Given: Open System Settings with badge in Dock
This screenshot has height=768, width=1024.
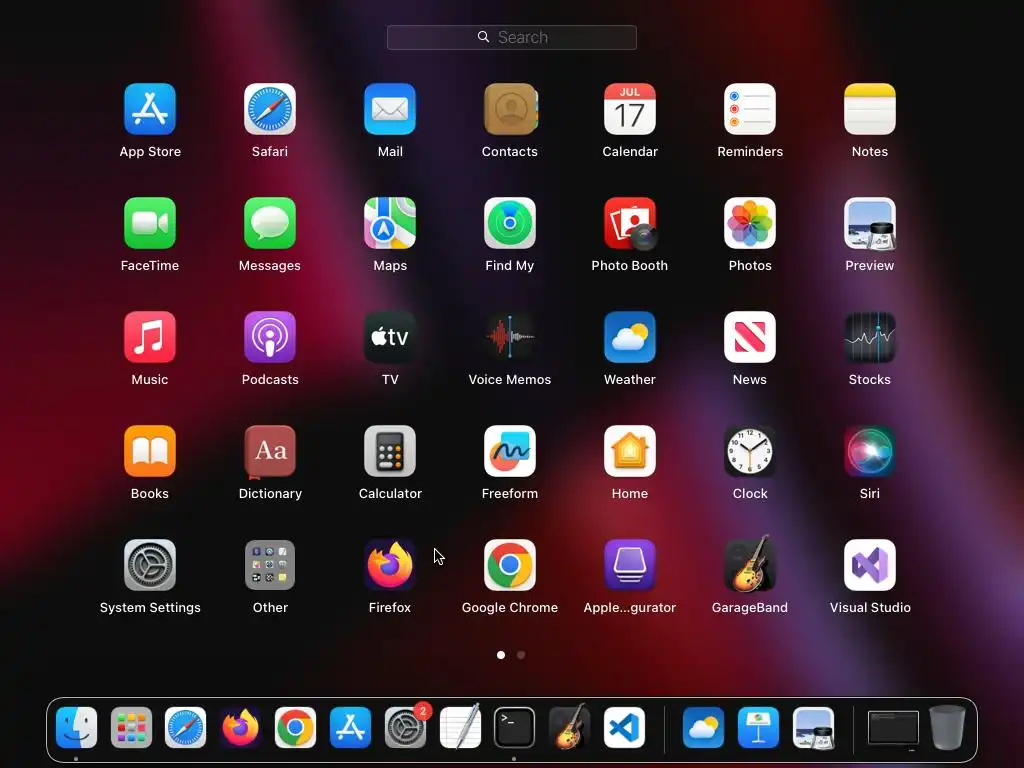Looking at the screenshot, I should 405,728.
